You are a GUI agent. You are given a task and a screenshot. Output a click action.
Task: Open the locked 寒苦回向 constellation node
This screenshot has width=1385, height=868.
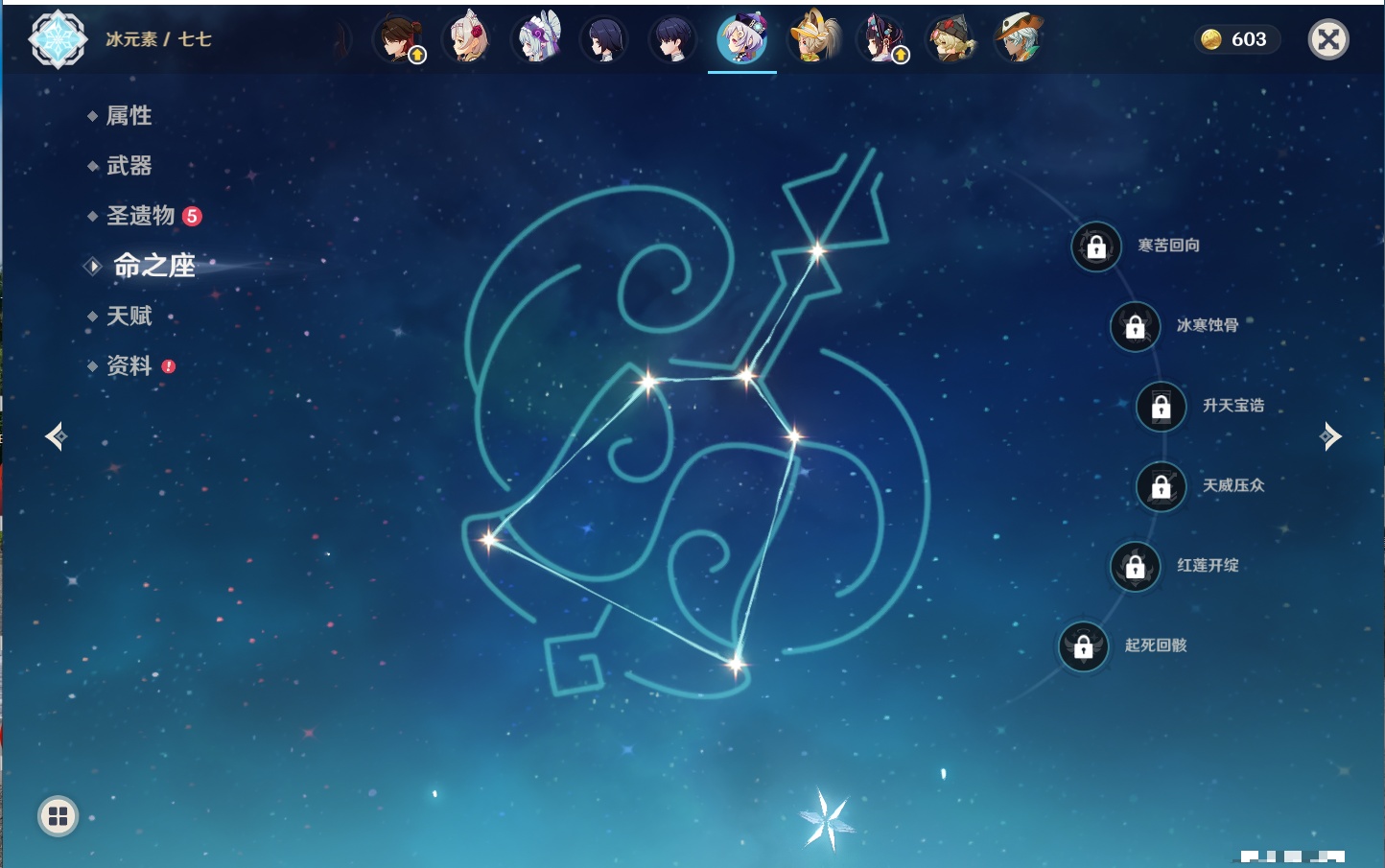1096,246
